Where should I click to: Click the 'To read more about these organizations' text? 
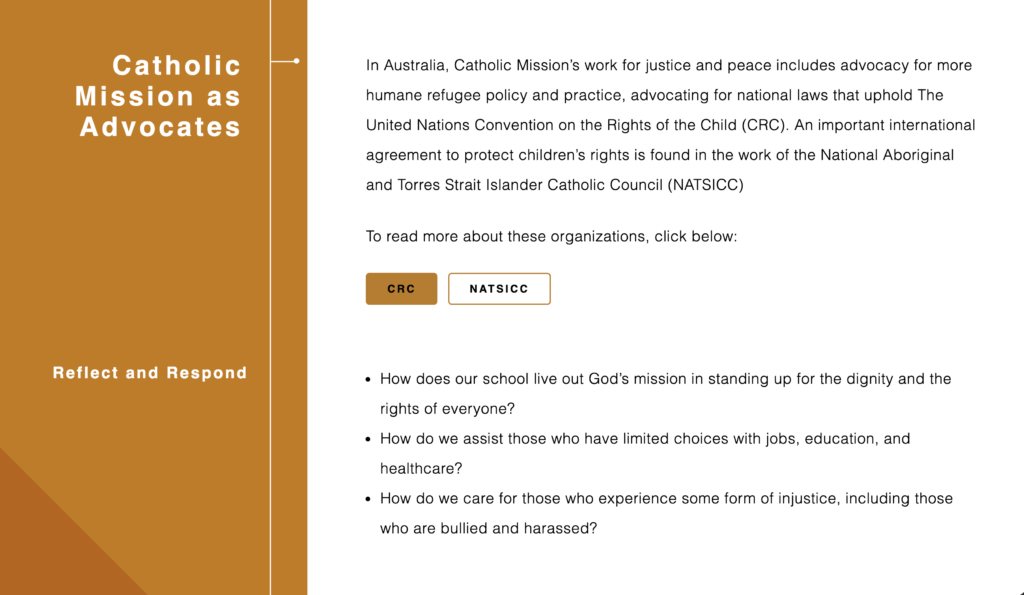coord(551,236)
